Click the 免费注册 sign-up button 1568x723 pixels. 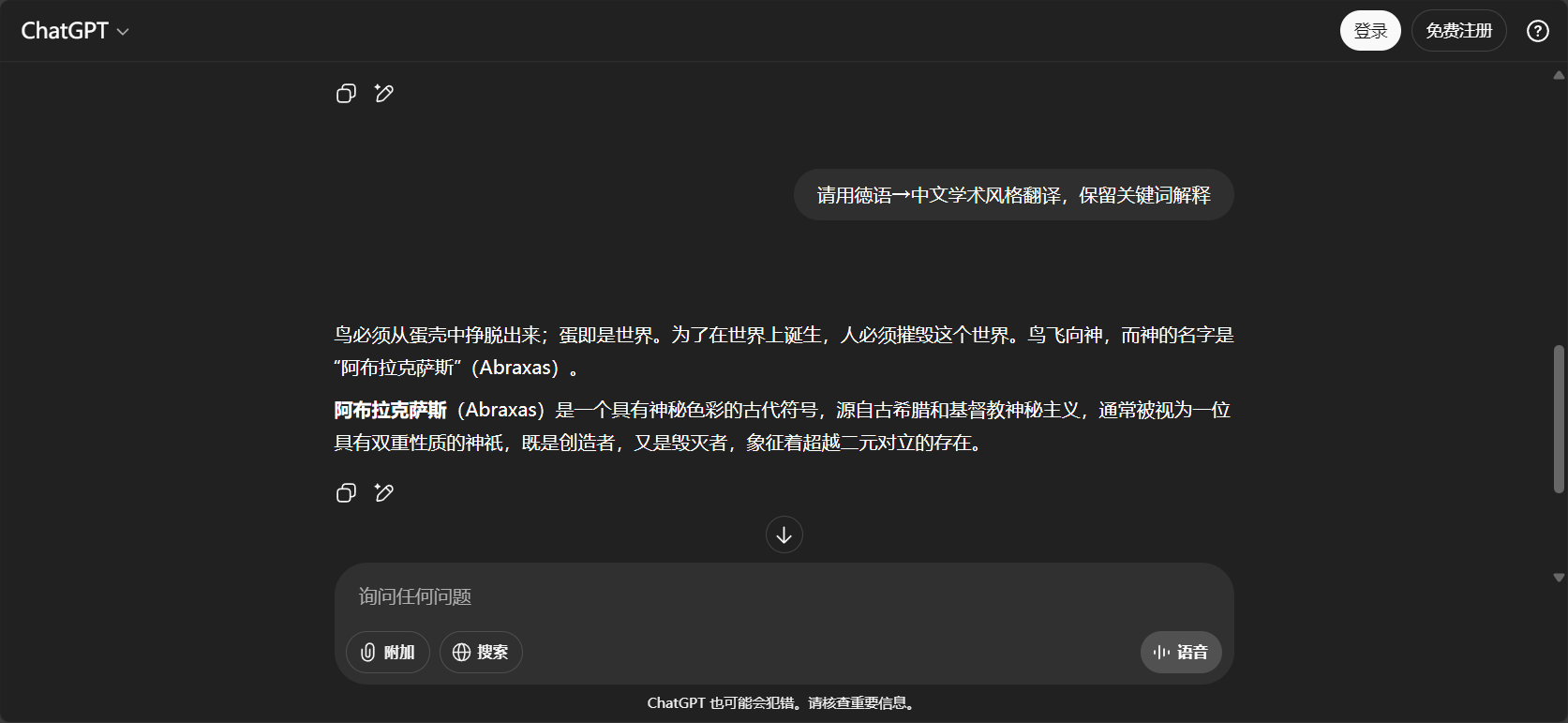pos(1458,31)
